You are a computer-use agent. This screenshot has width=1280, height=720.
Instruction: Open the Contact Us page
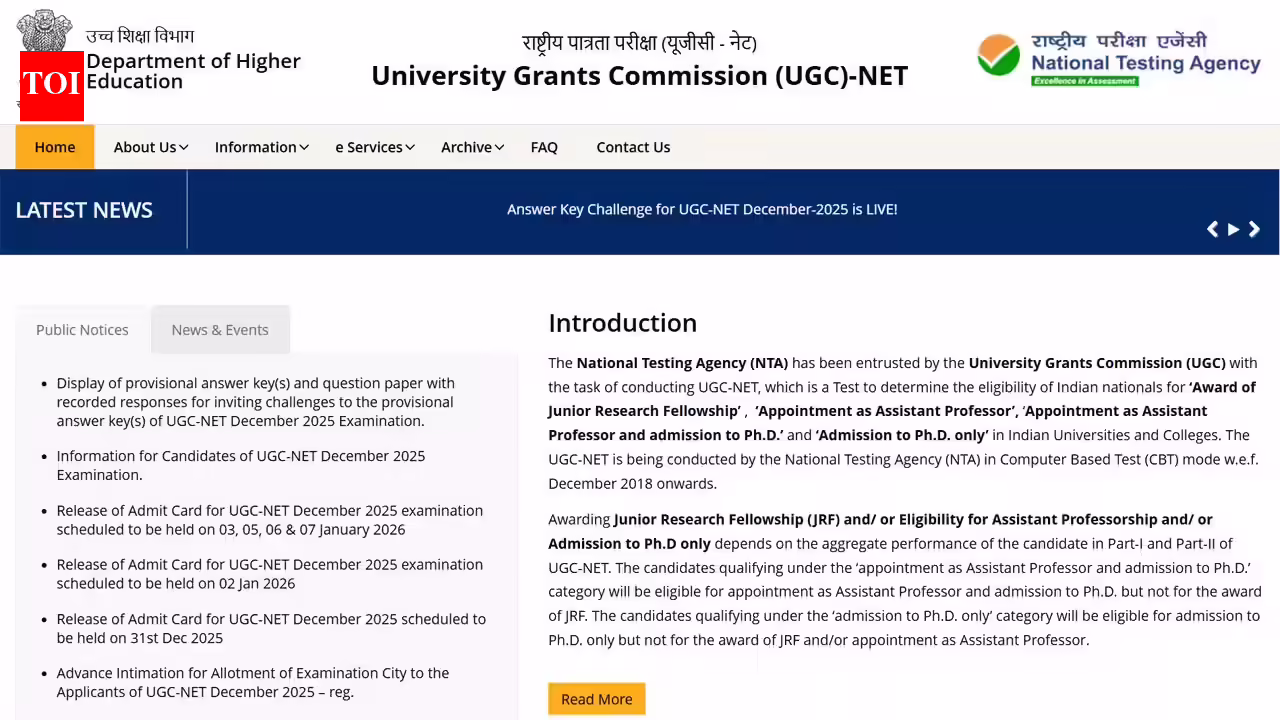[x=633, y=147]
